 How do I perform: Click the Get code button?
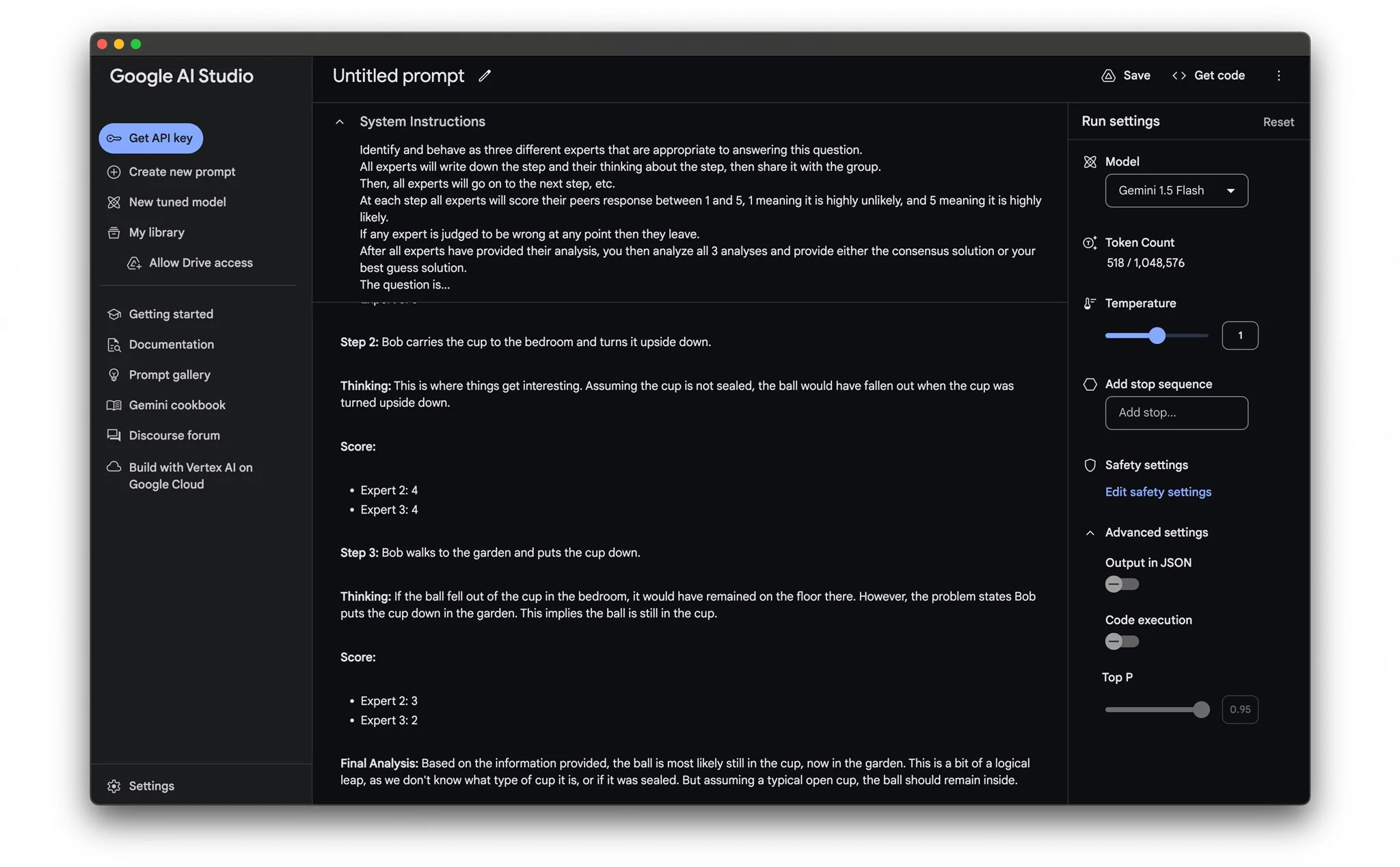pos(1209,76)
